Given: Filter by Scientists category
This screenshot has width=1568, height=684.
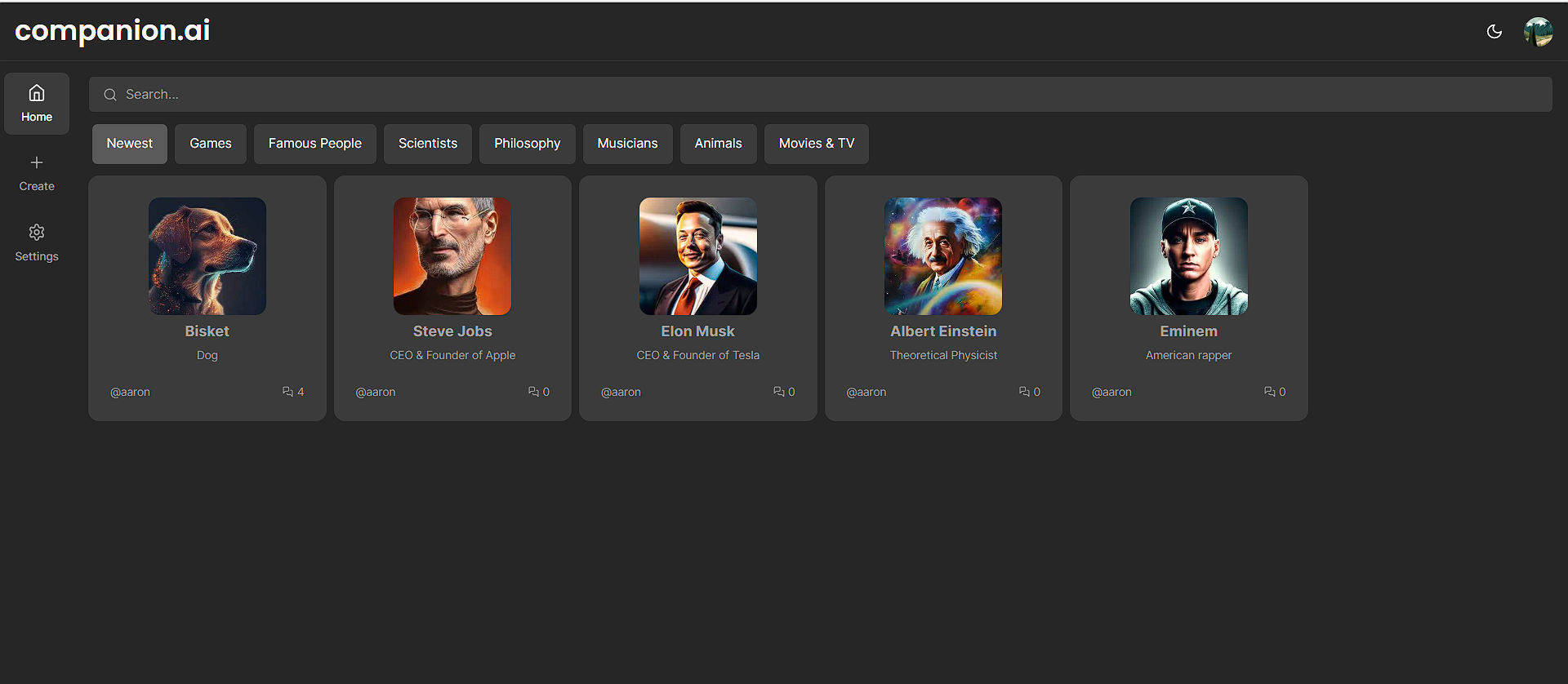Looking at the screenshot, I should click(427, 144).
